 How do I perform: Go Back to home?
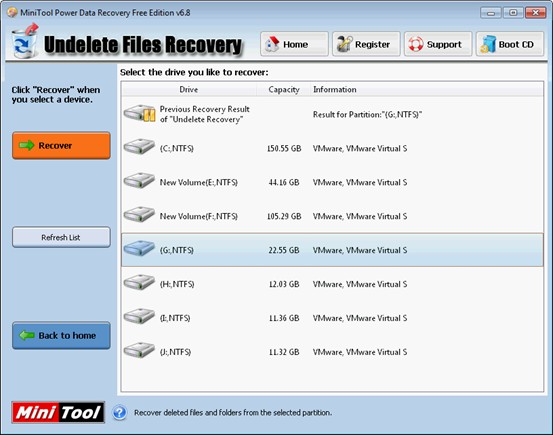[x=61, y=335]
